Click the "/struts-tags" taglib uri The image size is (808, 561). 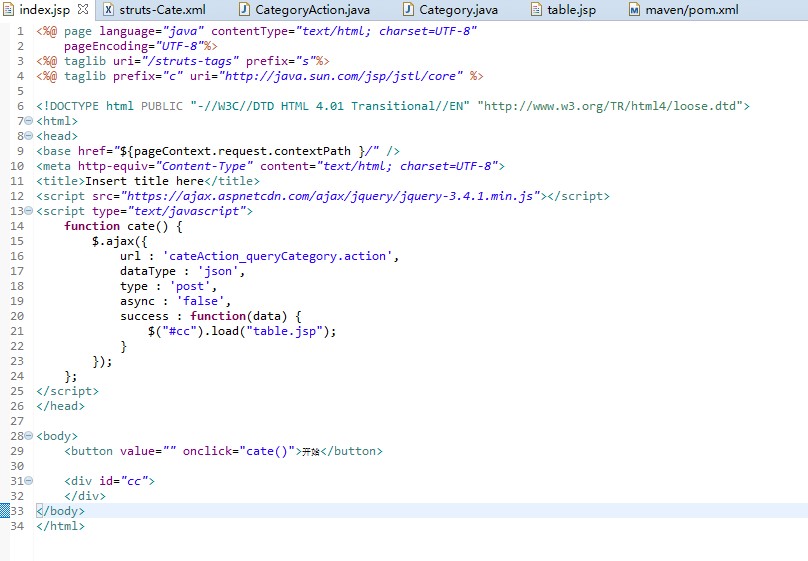click(x=190, y=61)
